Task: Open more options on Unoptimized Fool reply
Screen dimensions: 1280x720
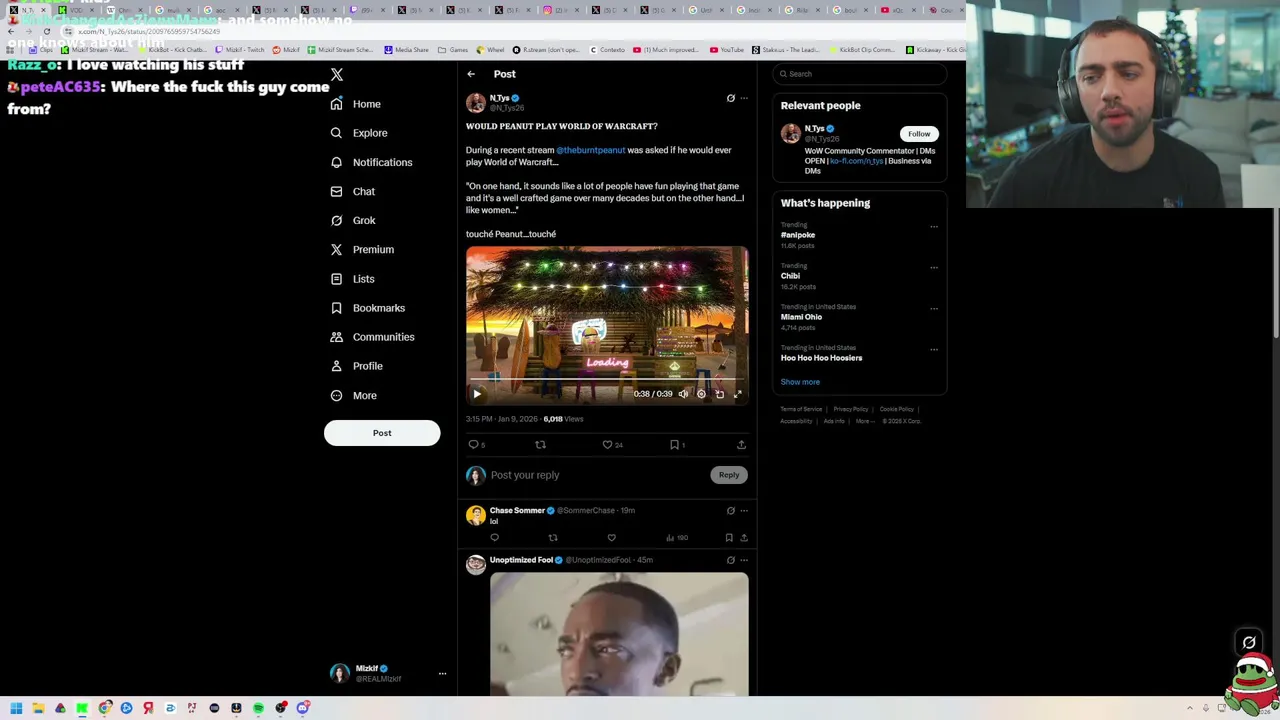Action: coord(743,560)
